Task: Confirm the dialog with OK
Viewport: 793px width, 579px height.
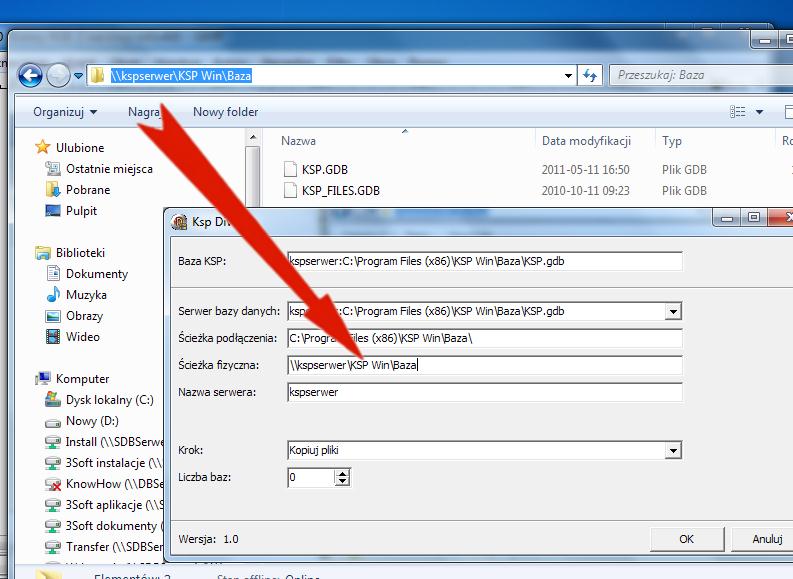Action: [686, 539]
